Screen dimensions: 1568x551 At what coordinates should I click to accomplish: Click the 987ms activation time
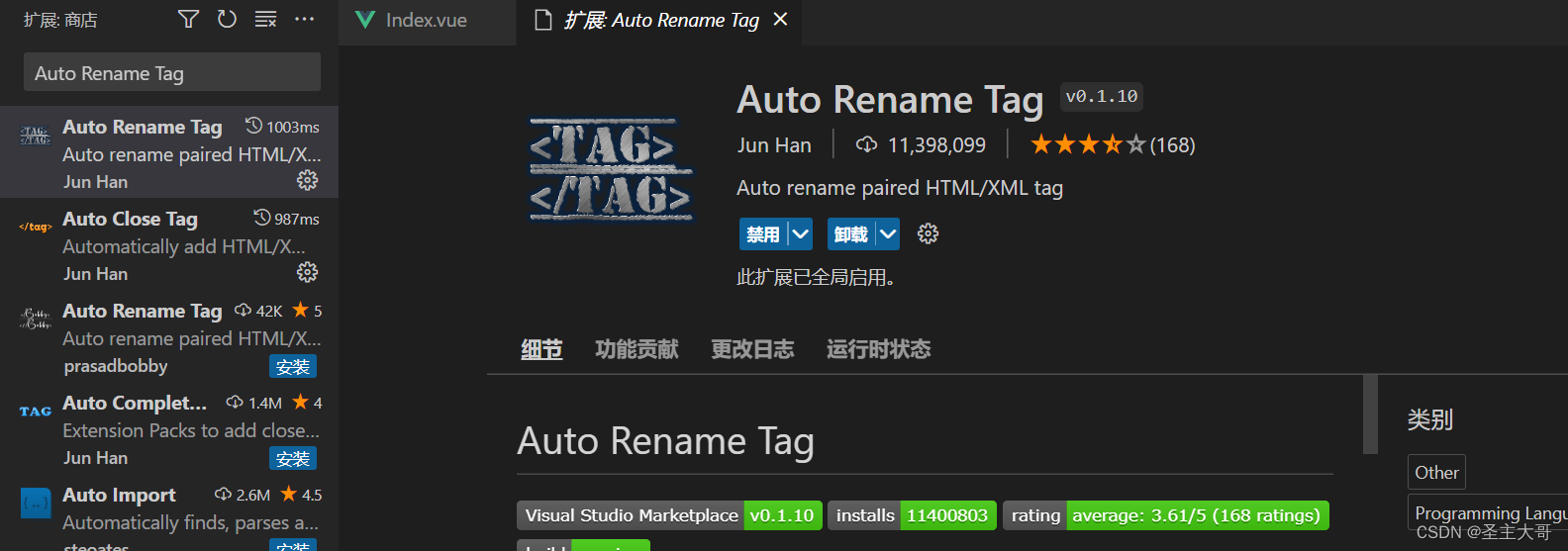pyautogui.click(x=296, y=219)
